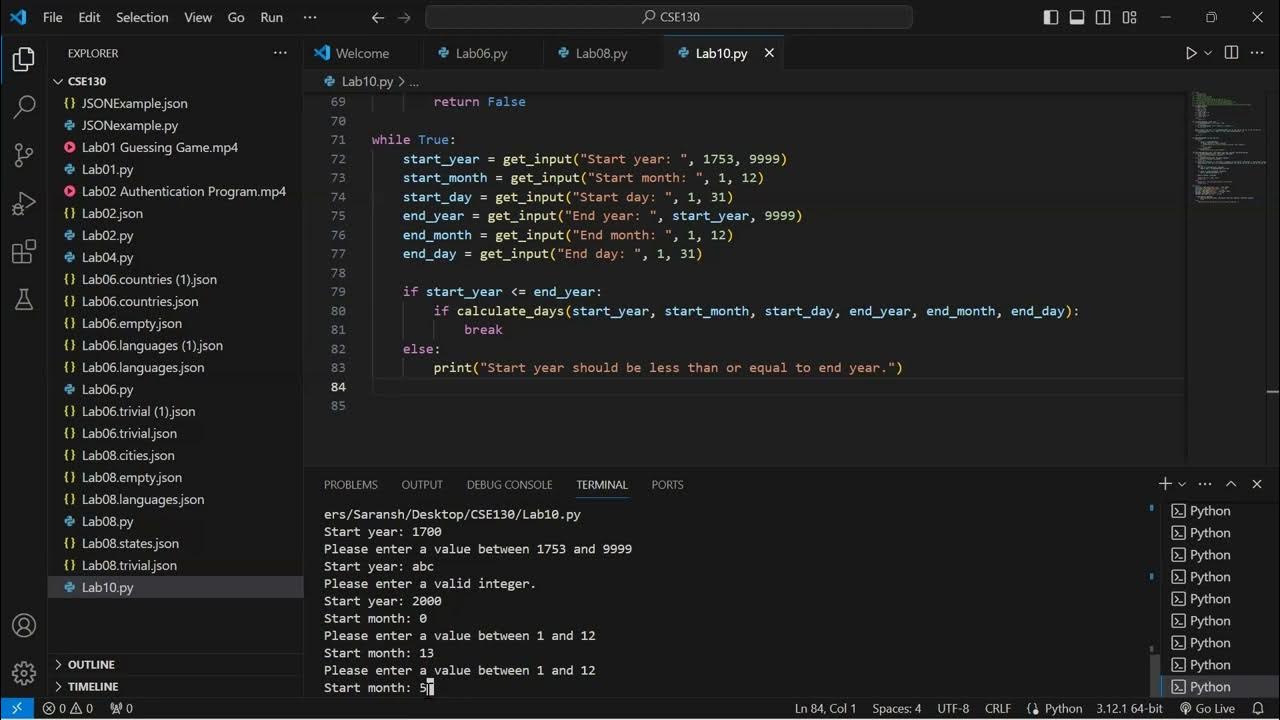Viewport: 1280px width, 720px height.
Task: Switch to the OUTPUT panel tab
Action: (x=422, y=484)
